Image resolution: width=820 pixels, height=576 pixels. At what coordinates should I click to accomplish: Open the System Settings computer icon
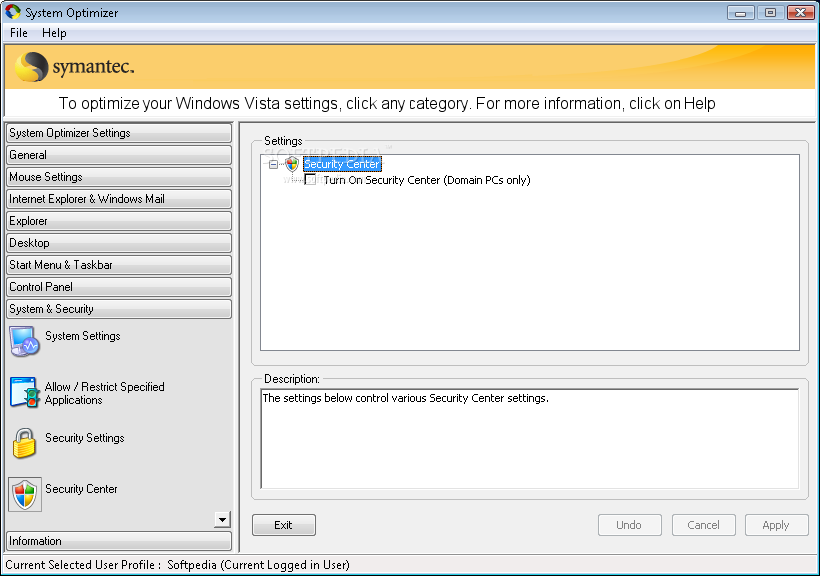point(24,341)
